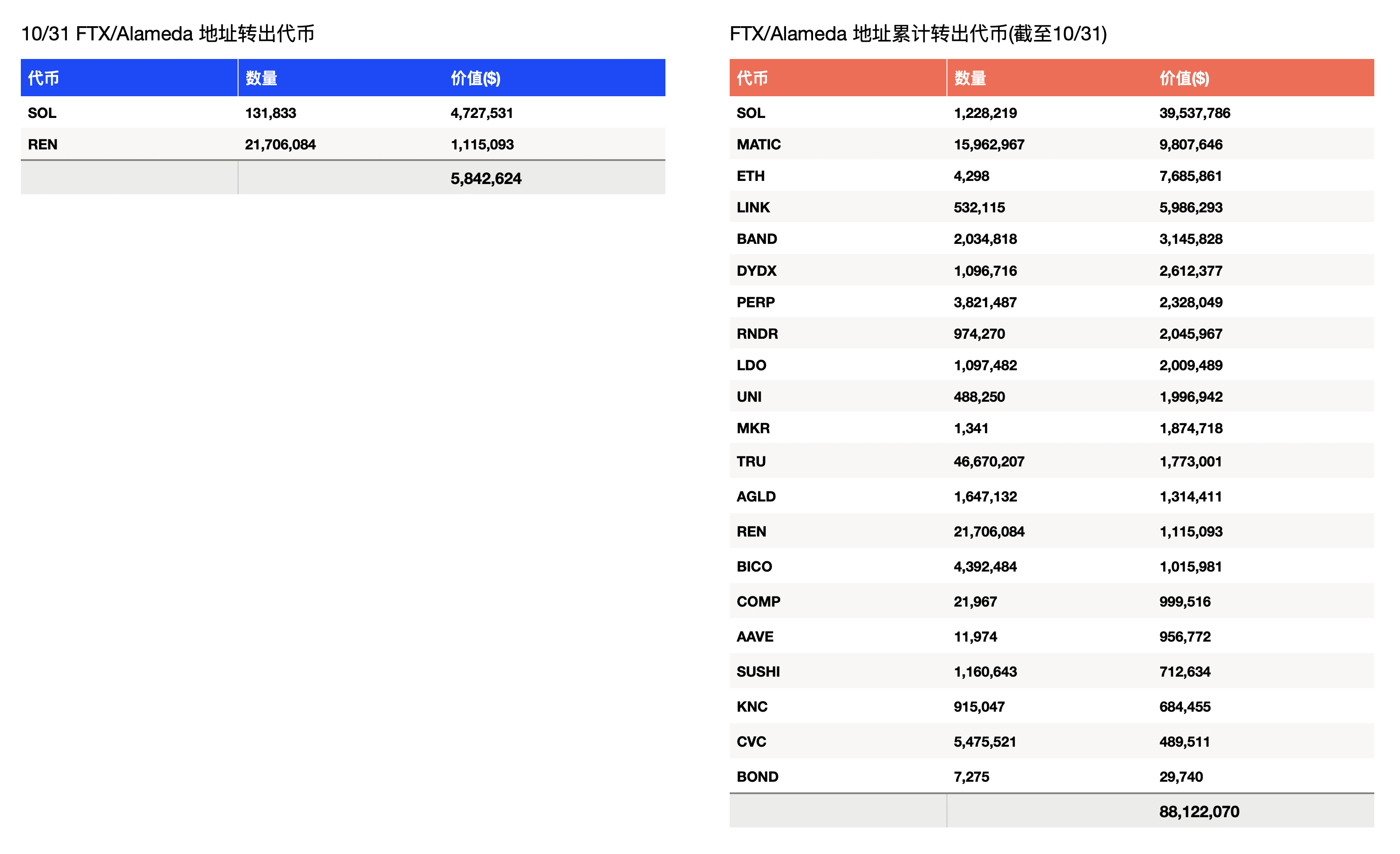Image resolution: width=1400 pixels, height=854 pixels.
Task: Click the TRU row in the cumulative table
Action: click(x=966, y=462)
